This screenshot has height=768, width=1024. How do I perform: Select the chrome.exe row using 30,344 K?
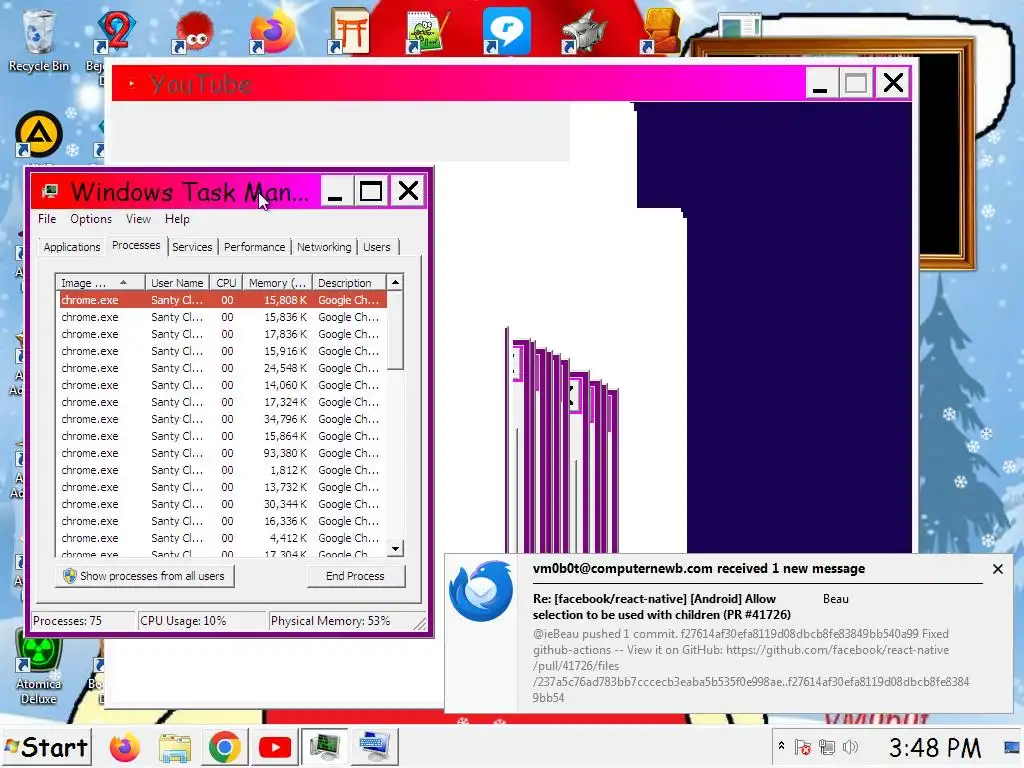(223, 504)
